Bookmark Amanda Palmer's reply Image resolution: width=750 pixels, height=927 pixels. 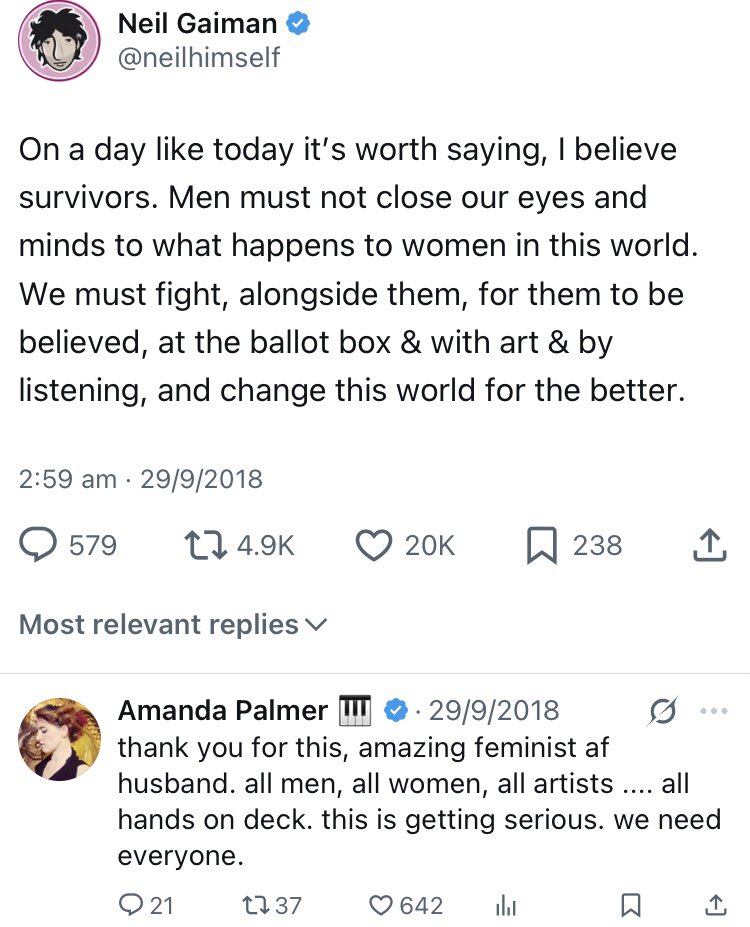tap(631, 905)
